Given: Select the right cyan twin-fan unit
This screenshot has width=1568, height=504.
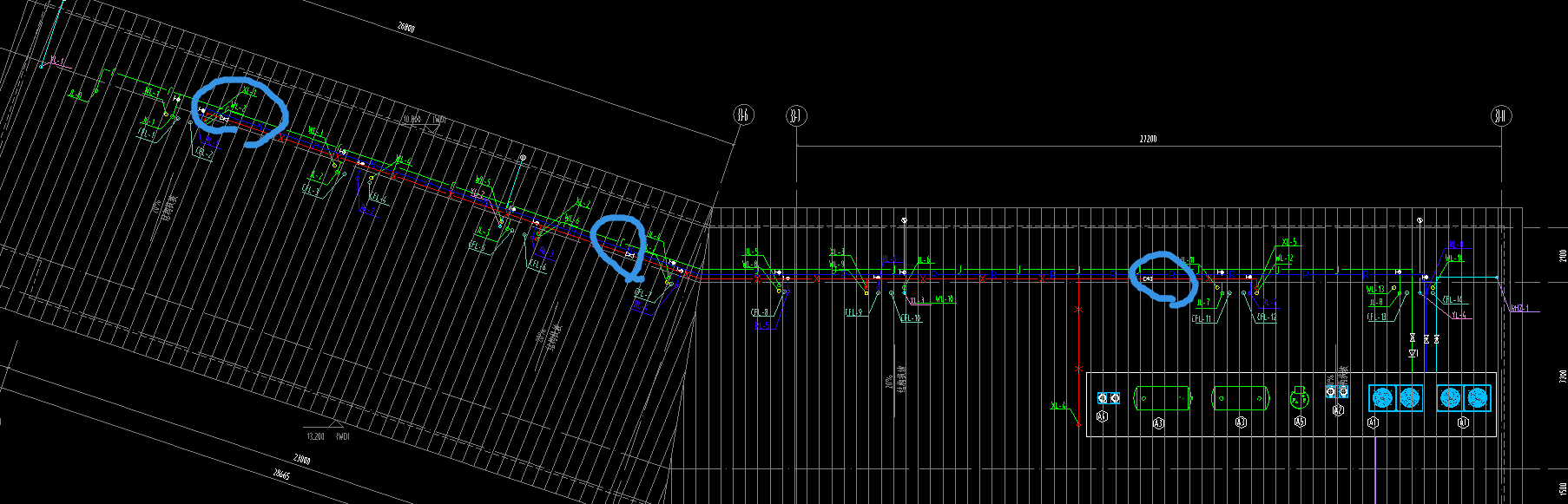Looking at the screenshot, I should (x=1464, y=398).
